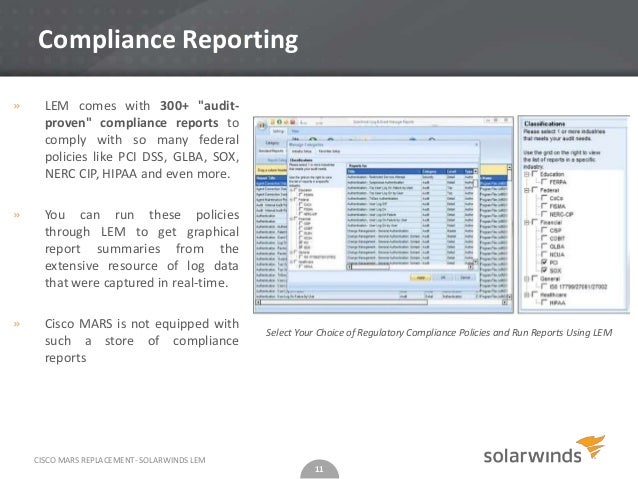This screenshot has width=638, height=479.
Task: Enable FISMA in enlarged Classifications panel
Action: coord(544,206)
